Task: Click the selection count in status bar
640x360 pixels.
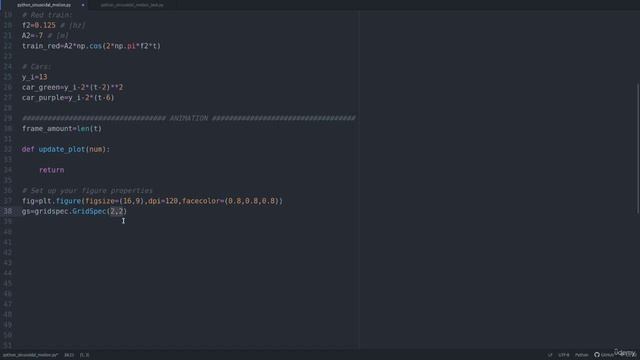Action: pyautogui.click(x=84, y=355)
